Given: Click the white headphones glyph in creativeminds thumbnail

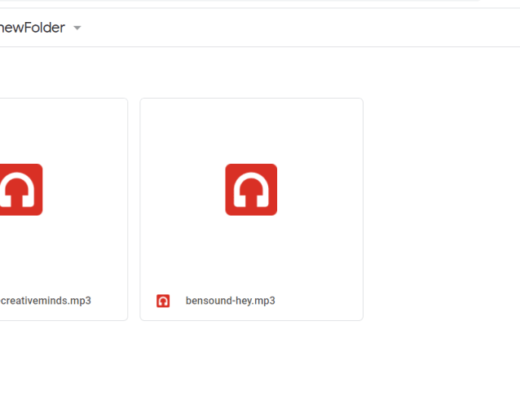Looking at the screenshot, I should pyautogui.click(x=17, y=190).
